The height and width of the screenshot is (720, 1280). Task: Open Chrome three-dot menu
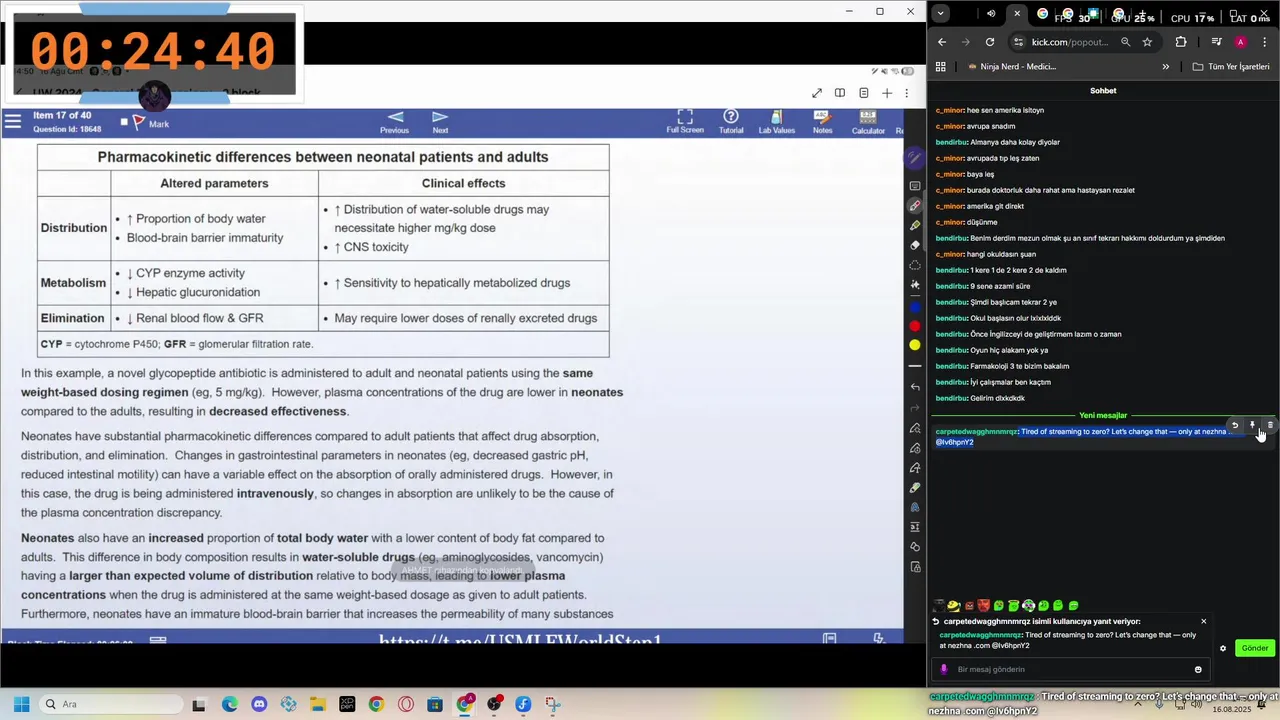1264,42
